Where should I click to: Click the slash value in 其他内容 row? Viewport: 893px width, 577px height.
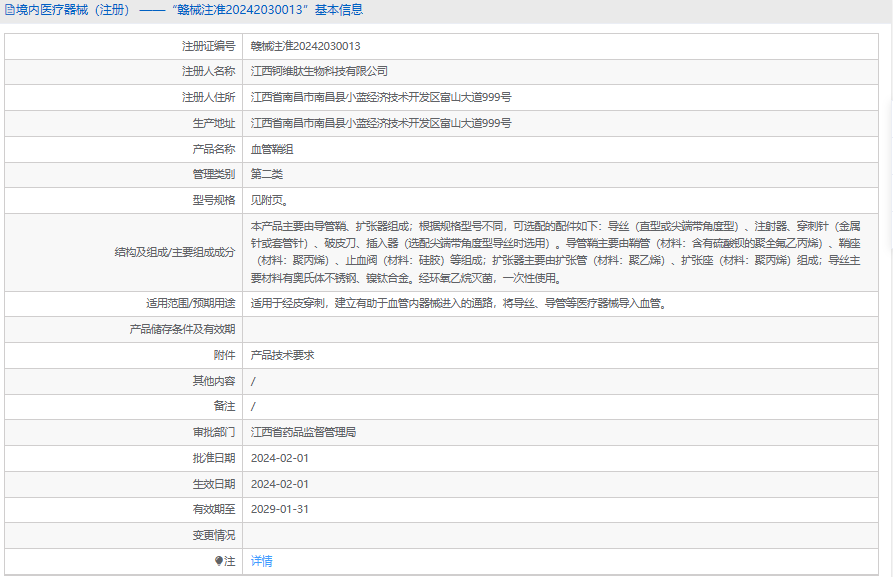pyautogui.click(x=253, y=381)
